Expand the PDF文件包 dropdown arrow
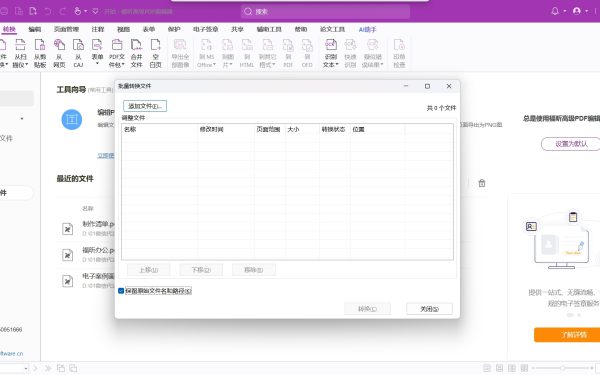The width and height of the screenshot is (600, 375). (x=123, y=65)
